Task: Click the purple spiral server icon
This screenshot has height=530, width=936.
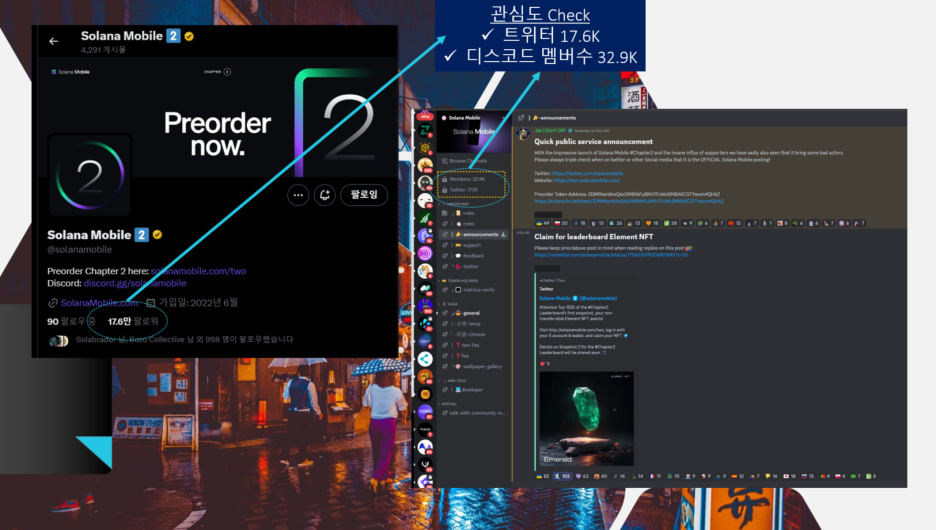Action: (x=425, y=253)
